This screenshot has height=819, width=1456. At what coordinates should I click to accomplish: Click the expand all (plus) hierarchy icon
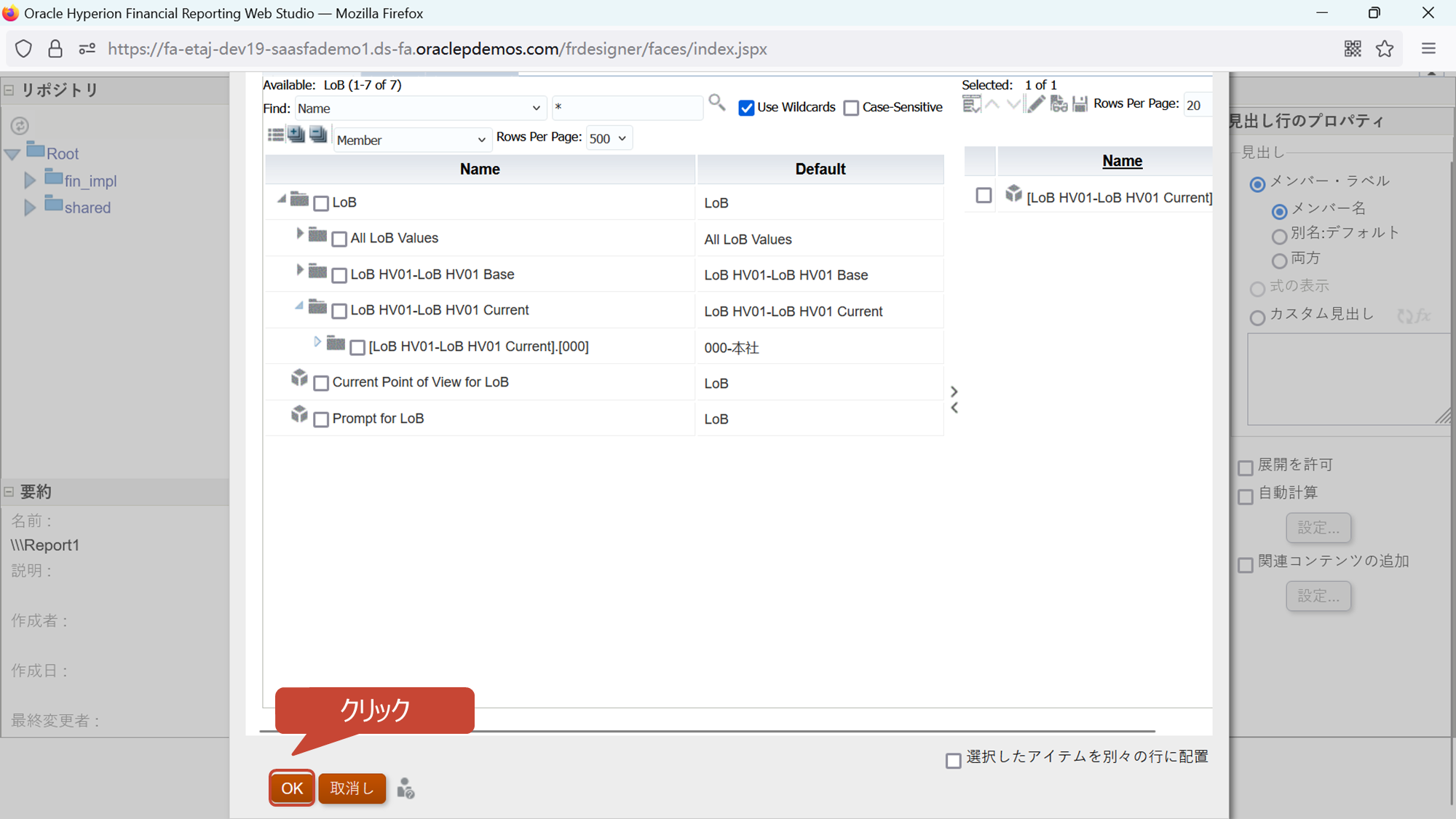[x=296, y=135]
